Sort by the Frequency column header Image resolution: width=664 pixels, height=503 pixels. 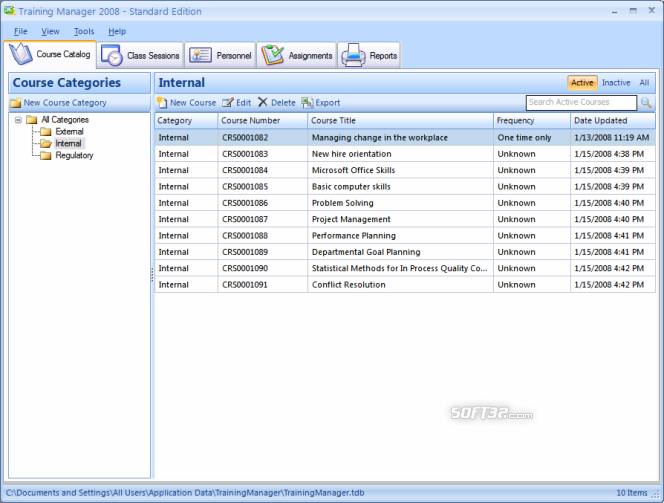532,121
